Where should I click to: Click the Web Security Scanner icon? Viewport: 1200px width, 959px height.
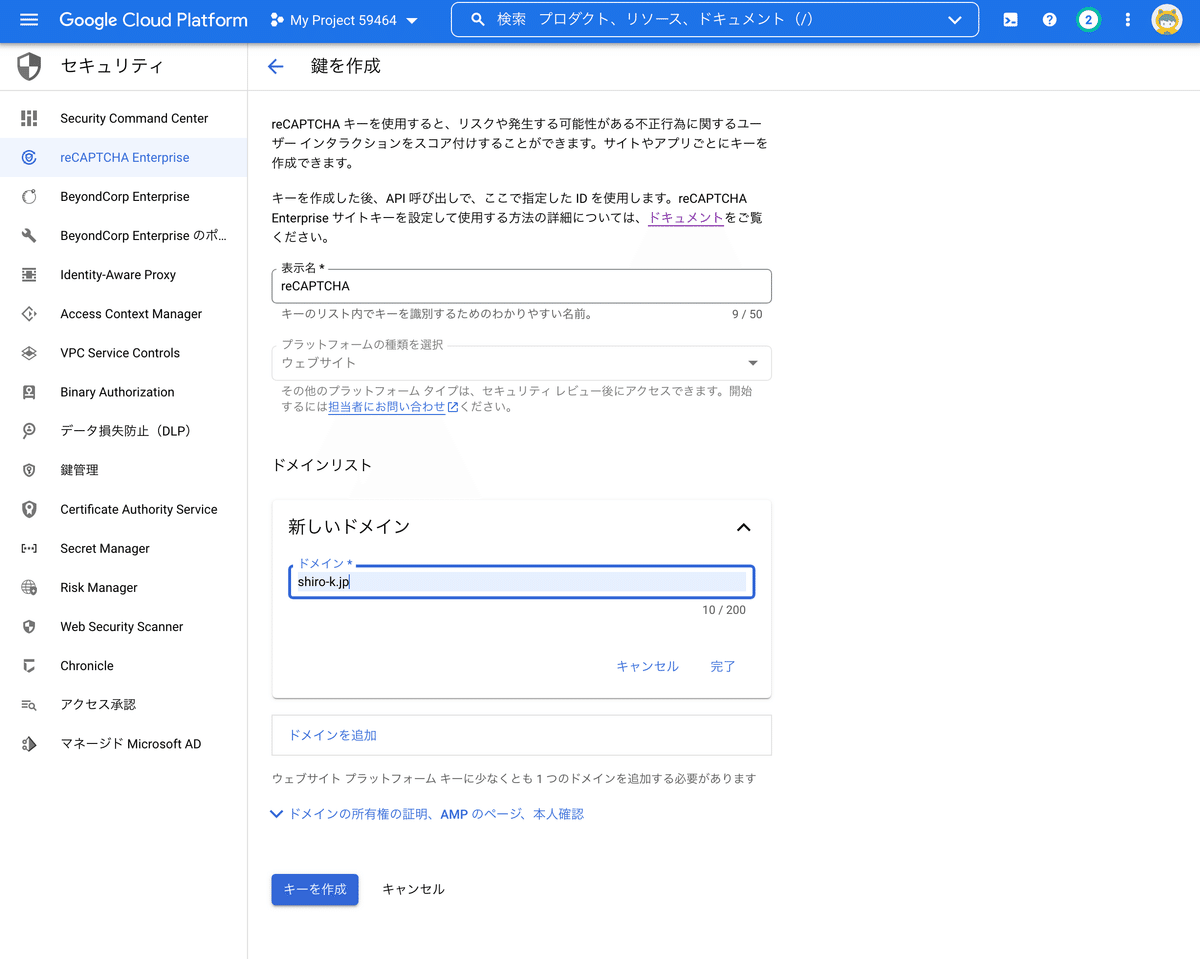pos(29,627)
